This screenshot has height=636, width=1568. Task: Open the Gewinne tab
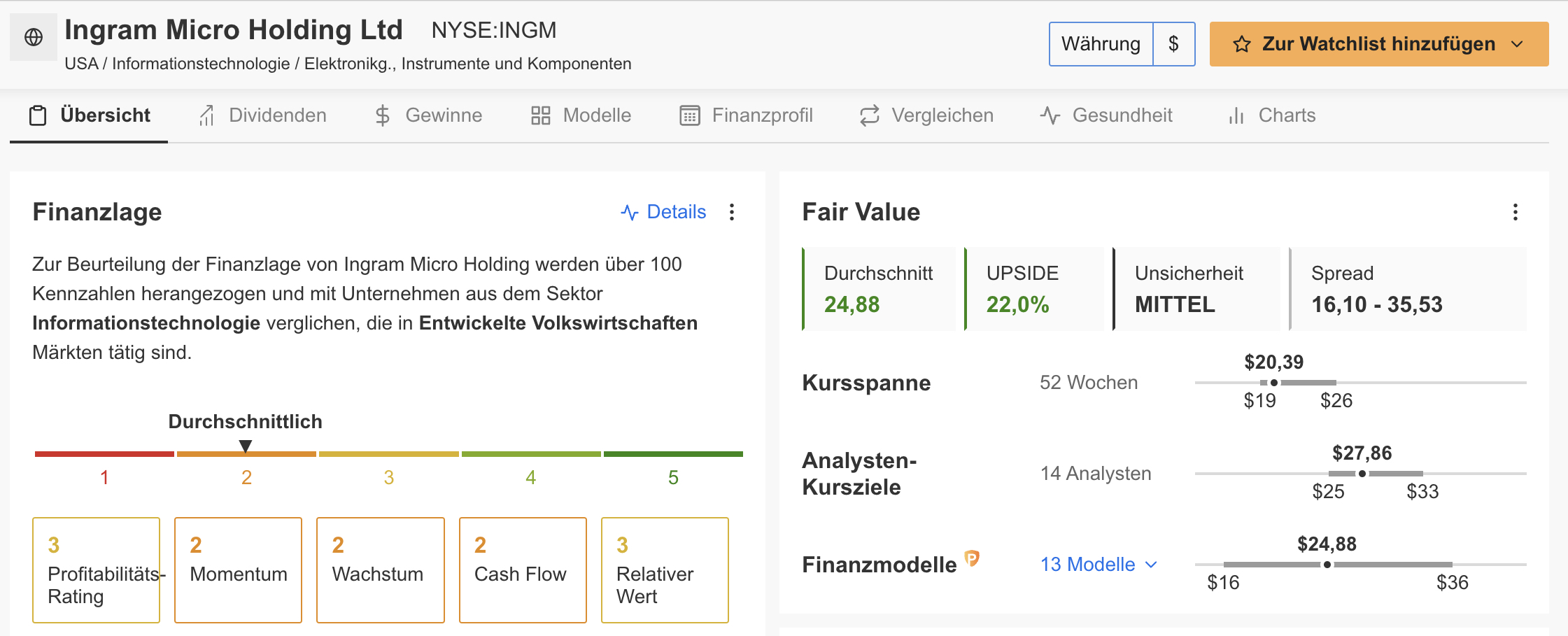pos(428,115)
